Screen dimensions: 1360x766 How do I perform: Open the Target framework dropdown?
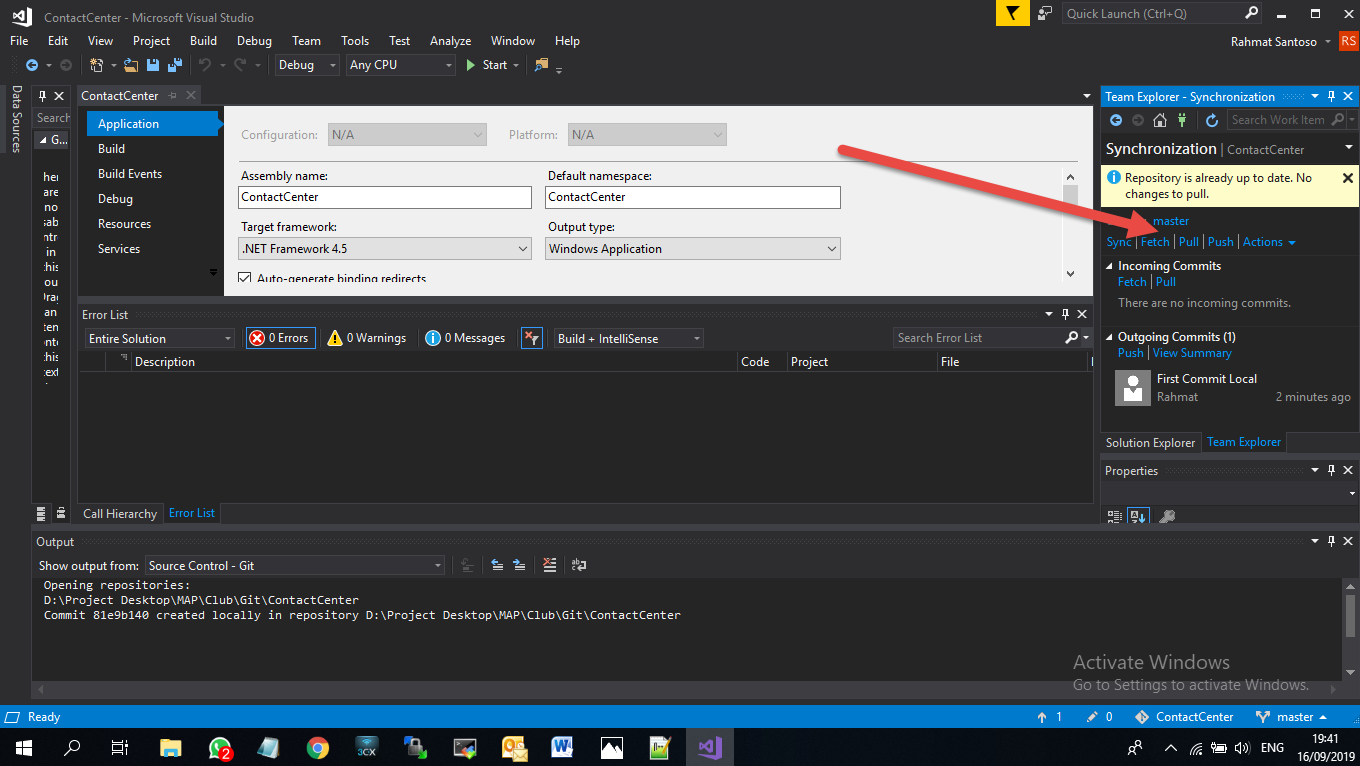386,249
